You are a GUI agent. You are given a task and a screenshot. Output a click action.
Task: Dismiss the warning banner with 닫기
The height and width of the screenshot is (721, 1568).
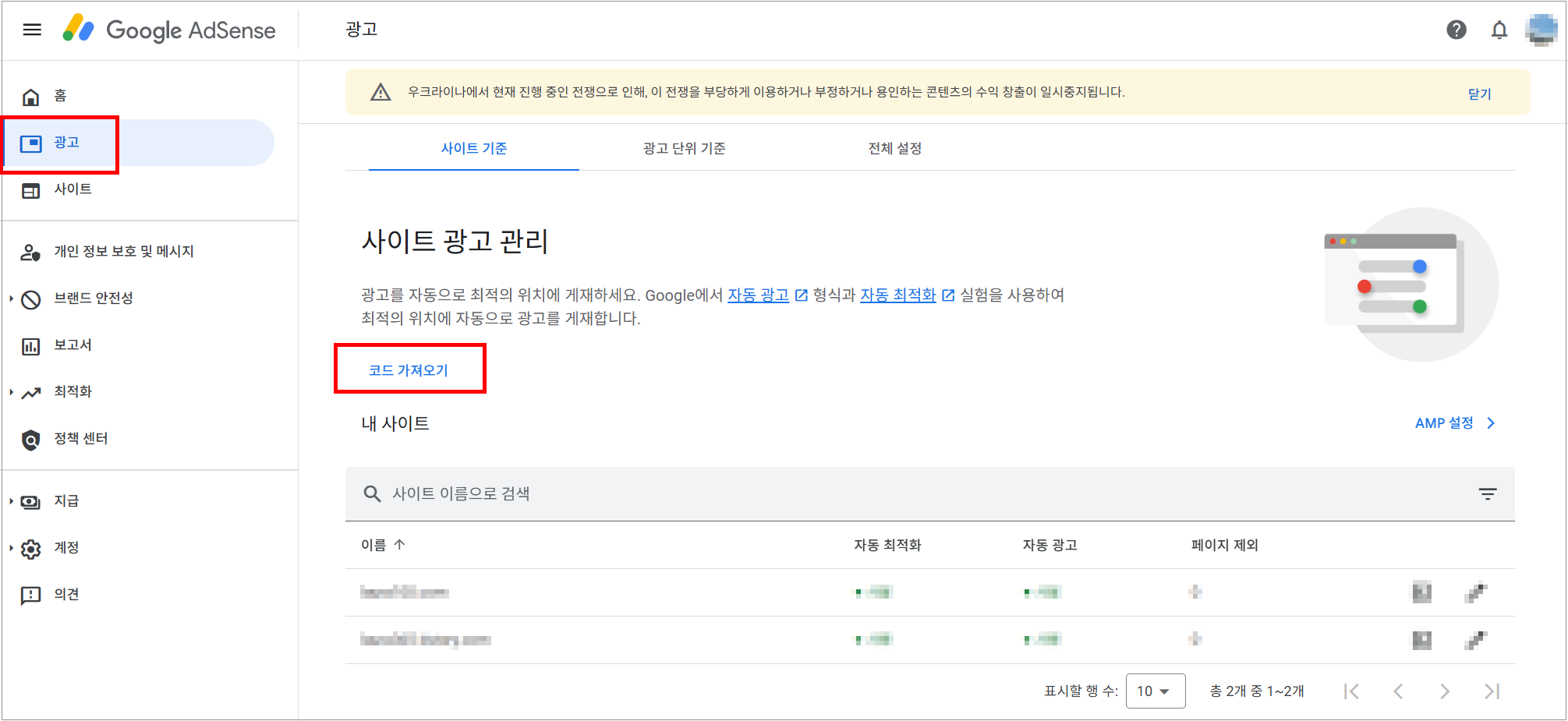1479,94
